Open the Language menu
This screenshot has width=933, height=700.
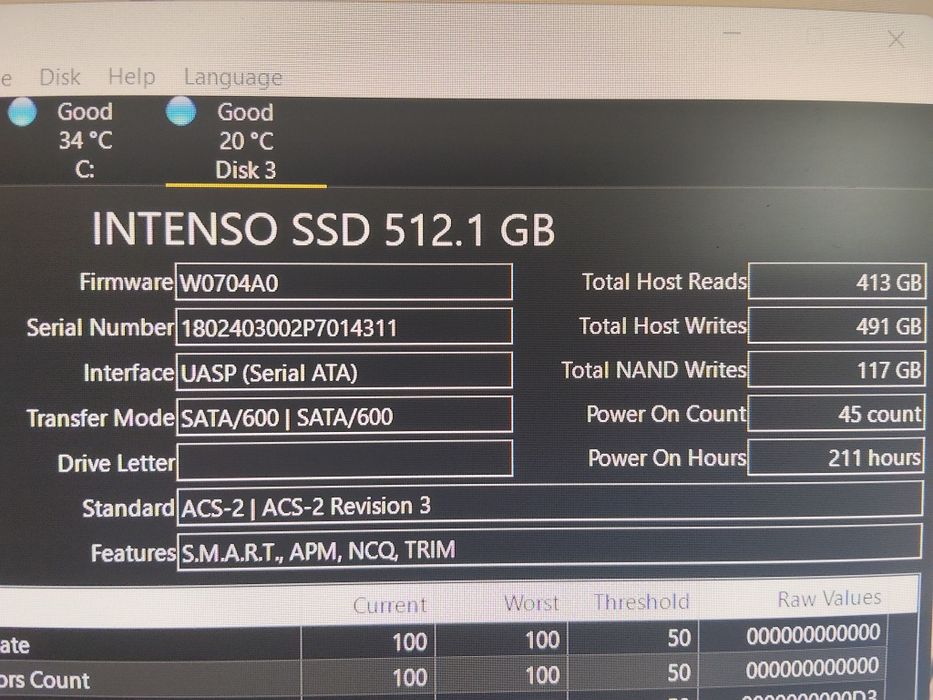[x=233, y=77]
